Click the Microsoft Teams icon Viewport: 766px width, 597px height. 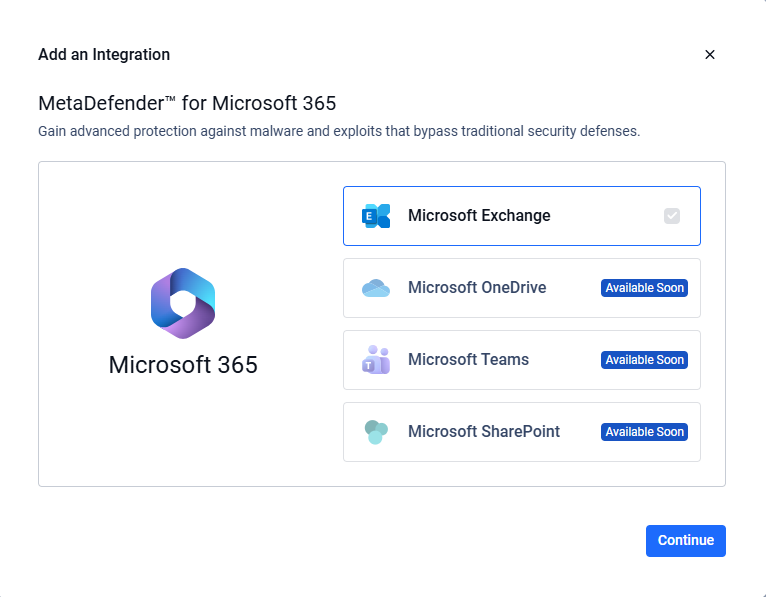coord(376,360)
